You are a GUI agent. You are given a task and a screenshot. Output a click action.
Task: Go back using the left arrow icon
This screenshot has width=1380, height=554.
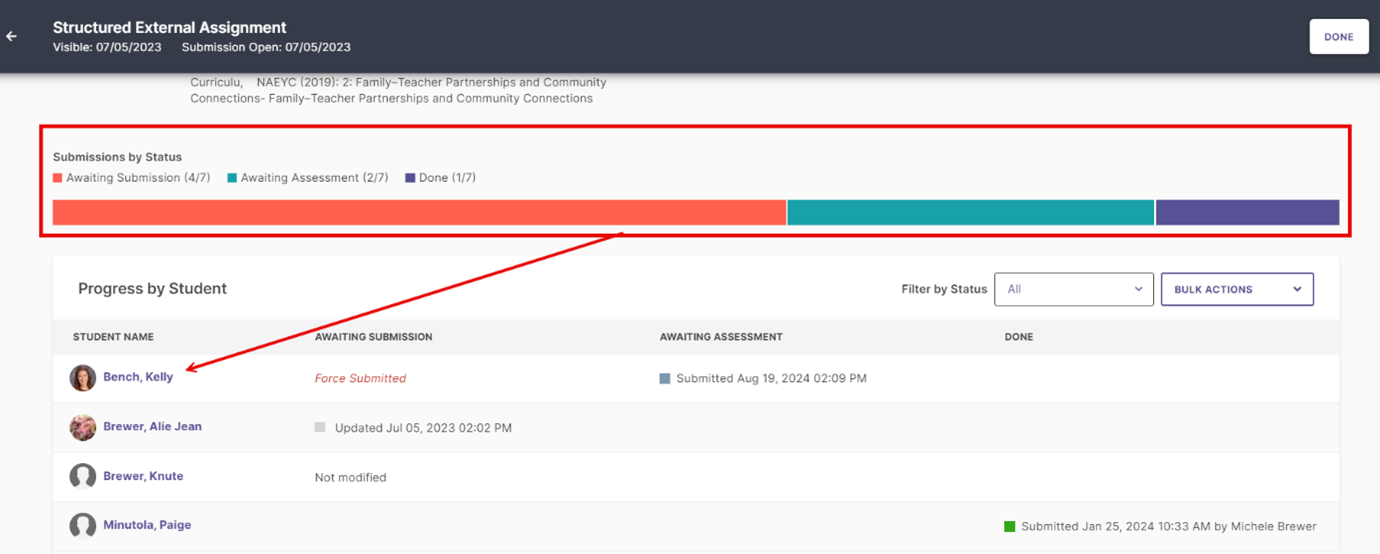[12, 37]
